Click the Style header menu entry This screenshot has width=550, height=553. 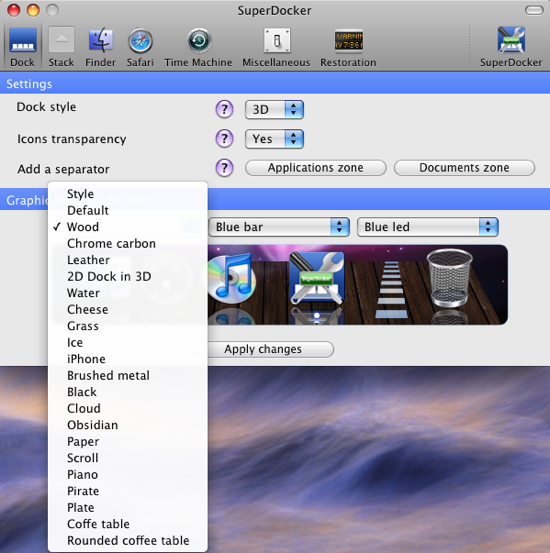click(128, 194)
